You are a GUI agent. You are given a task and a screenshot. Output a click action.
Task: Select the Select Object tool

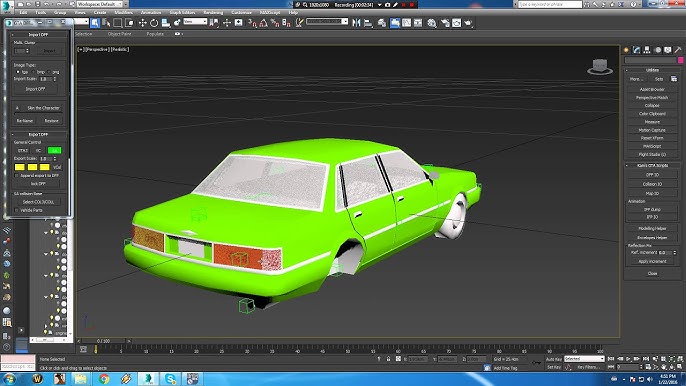(95, 23)
